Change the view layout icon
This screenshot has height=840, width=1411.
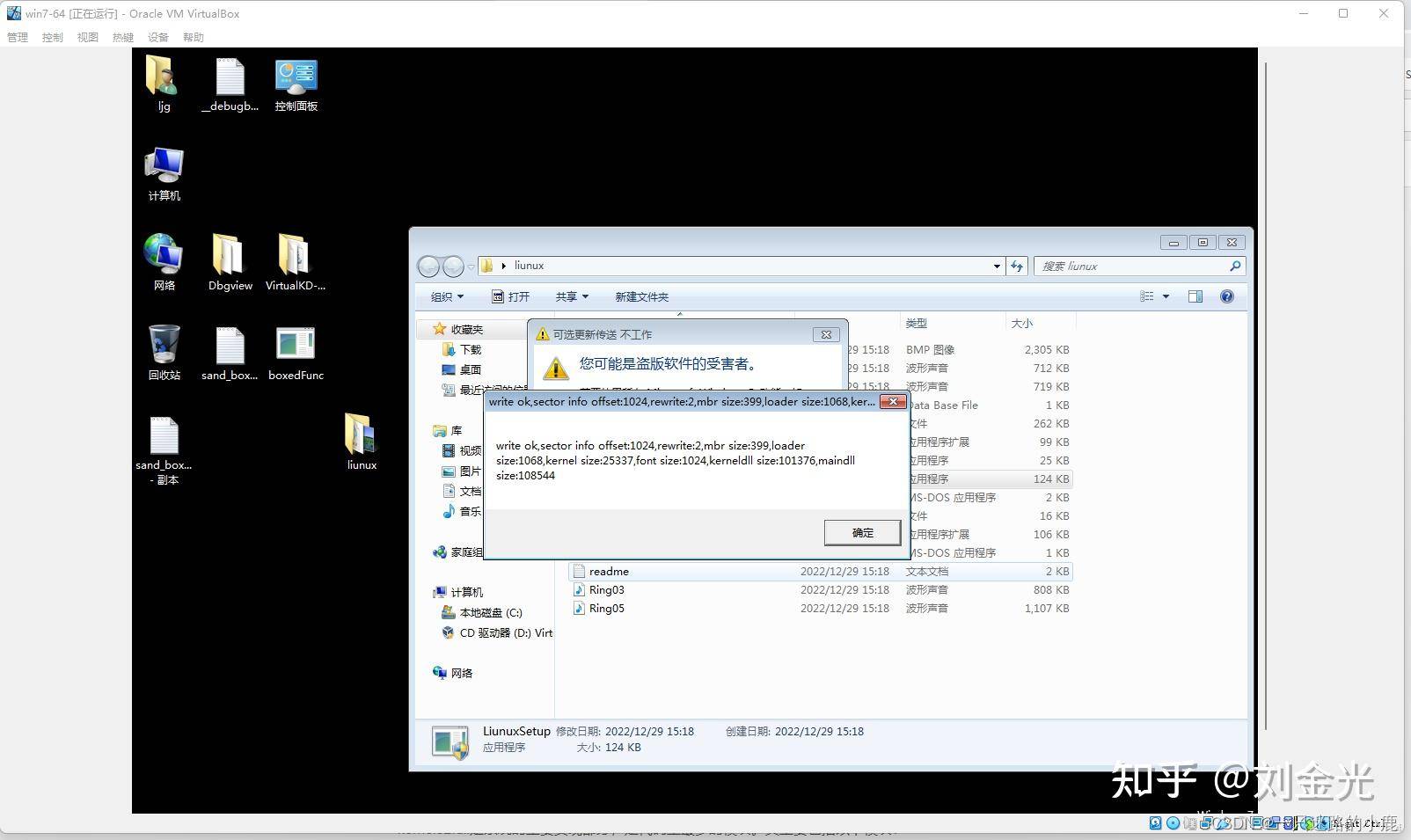tap(1147, 296)
